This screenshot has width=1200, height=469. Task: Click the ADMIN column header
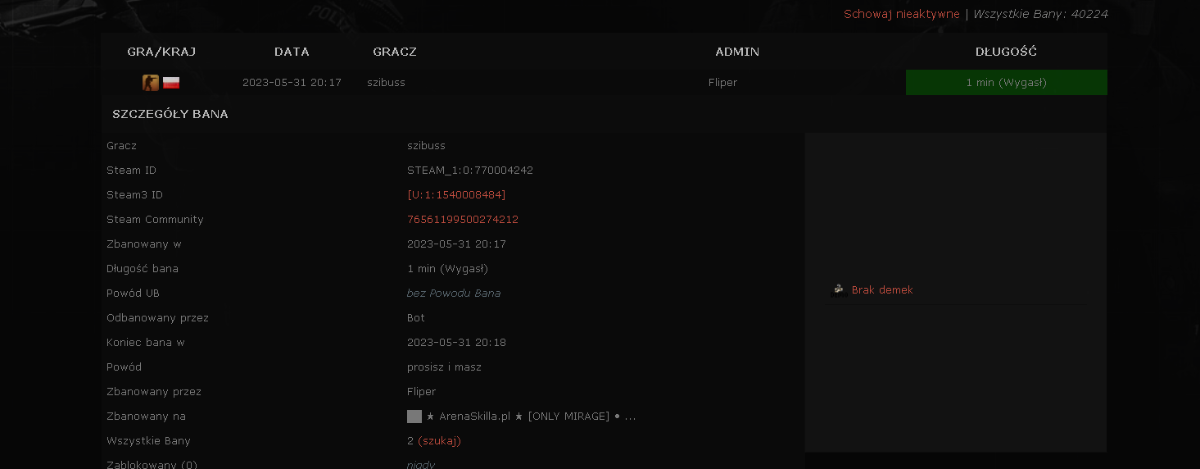(737, 52)
